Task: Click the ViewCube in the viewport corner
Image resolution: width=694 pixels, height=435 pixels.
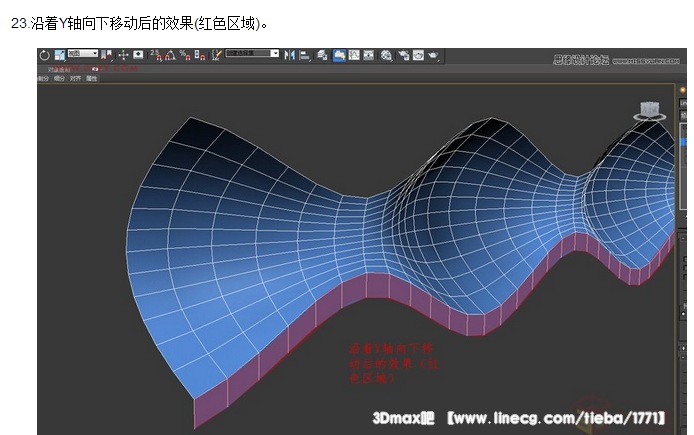Action: point(650,110)
